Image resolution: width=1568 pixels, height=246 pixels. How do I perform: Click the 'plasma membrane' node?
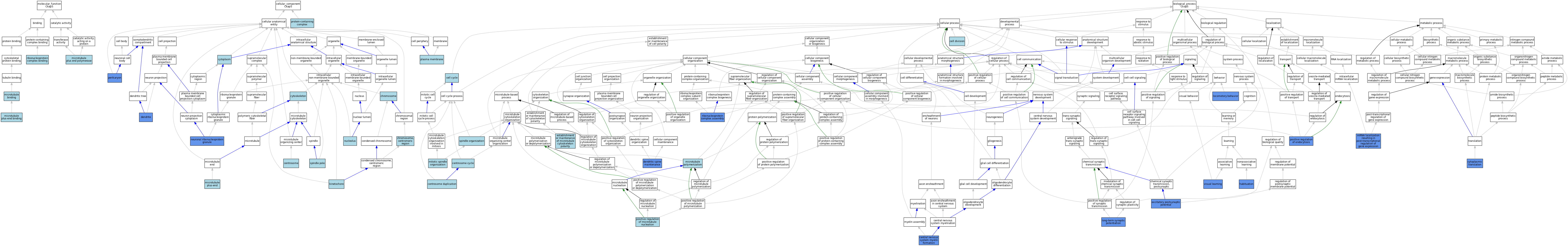point(432,60)
